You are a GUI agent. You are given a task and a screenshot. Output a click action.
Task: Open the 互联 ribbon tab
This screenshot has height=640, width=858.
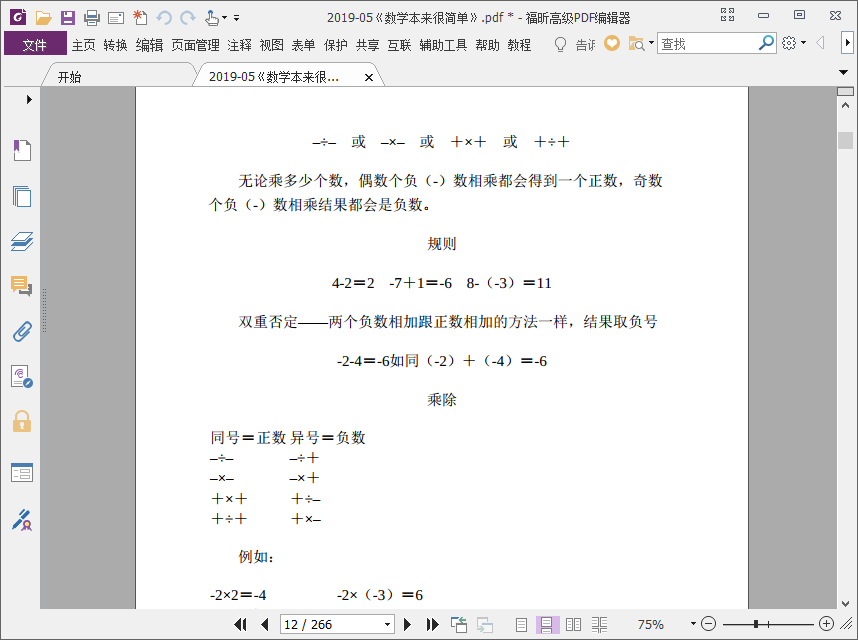399,45
